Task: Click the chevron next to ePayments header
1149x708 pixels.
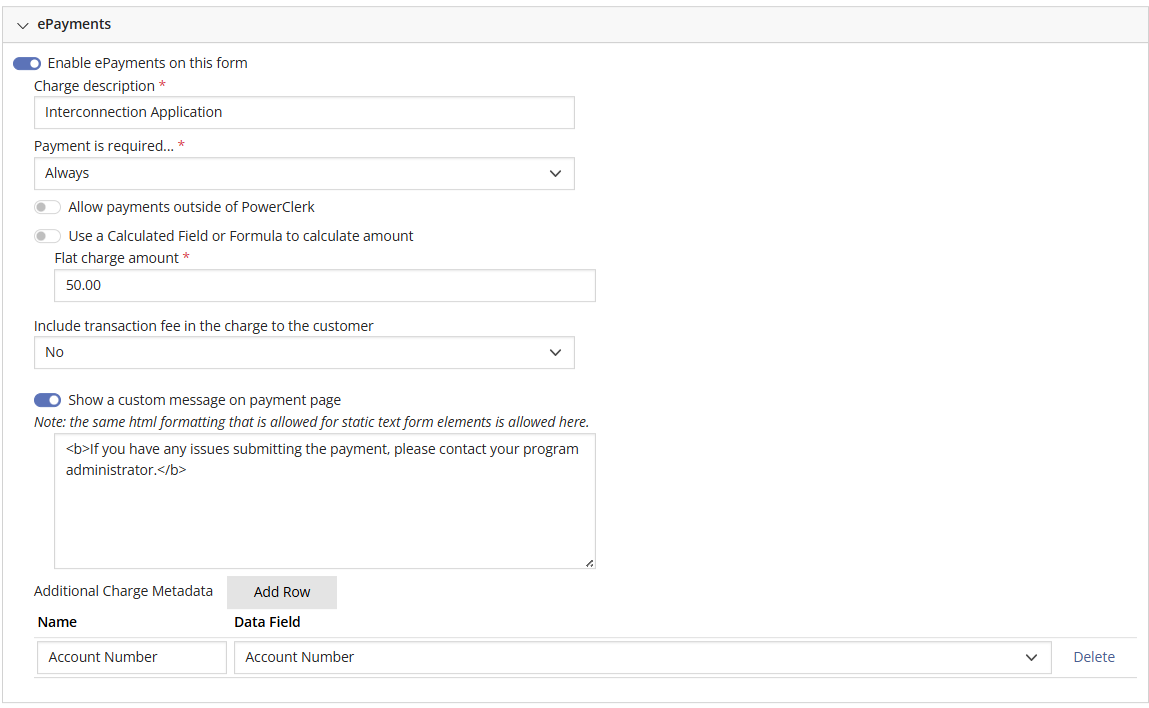Action: (23, 24)
